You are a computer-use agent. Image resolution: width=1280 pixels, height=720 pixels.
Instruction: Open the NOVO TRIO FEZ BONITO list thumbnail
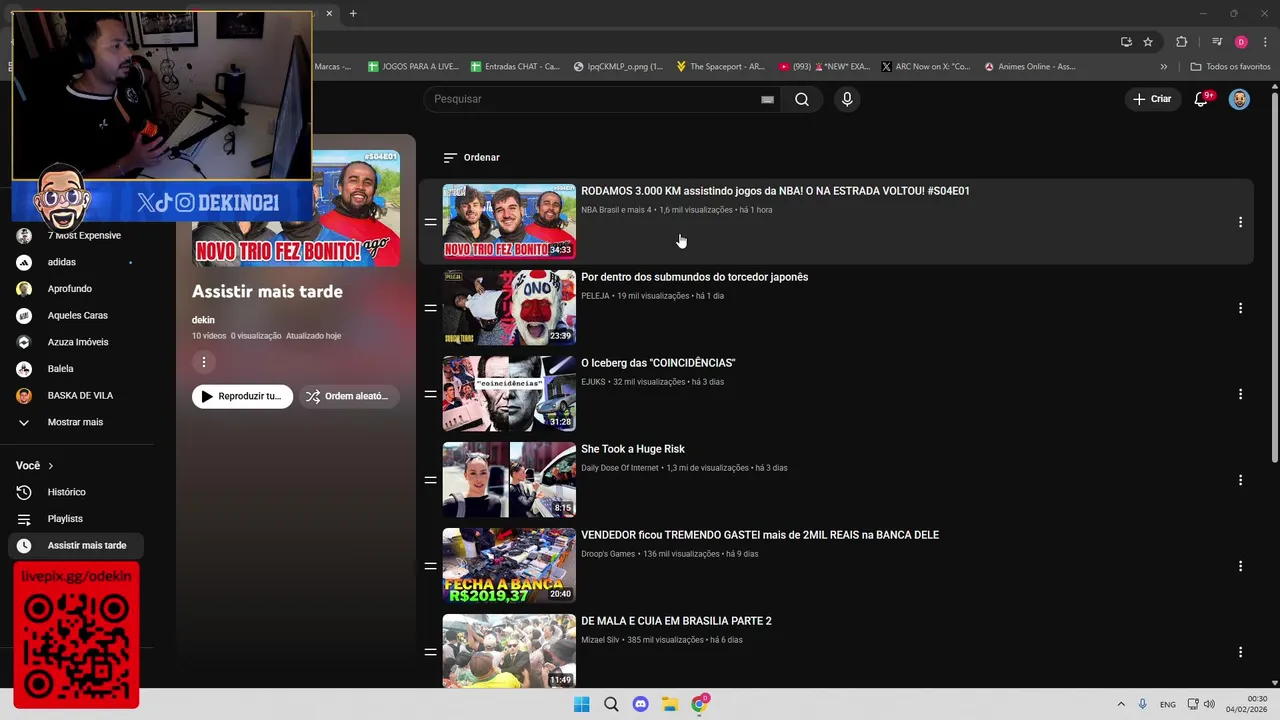click(x=509, y=222)
